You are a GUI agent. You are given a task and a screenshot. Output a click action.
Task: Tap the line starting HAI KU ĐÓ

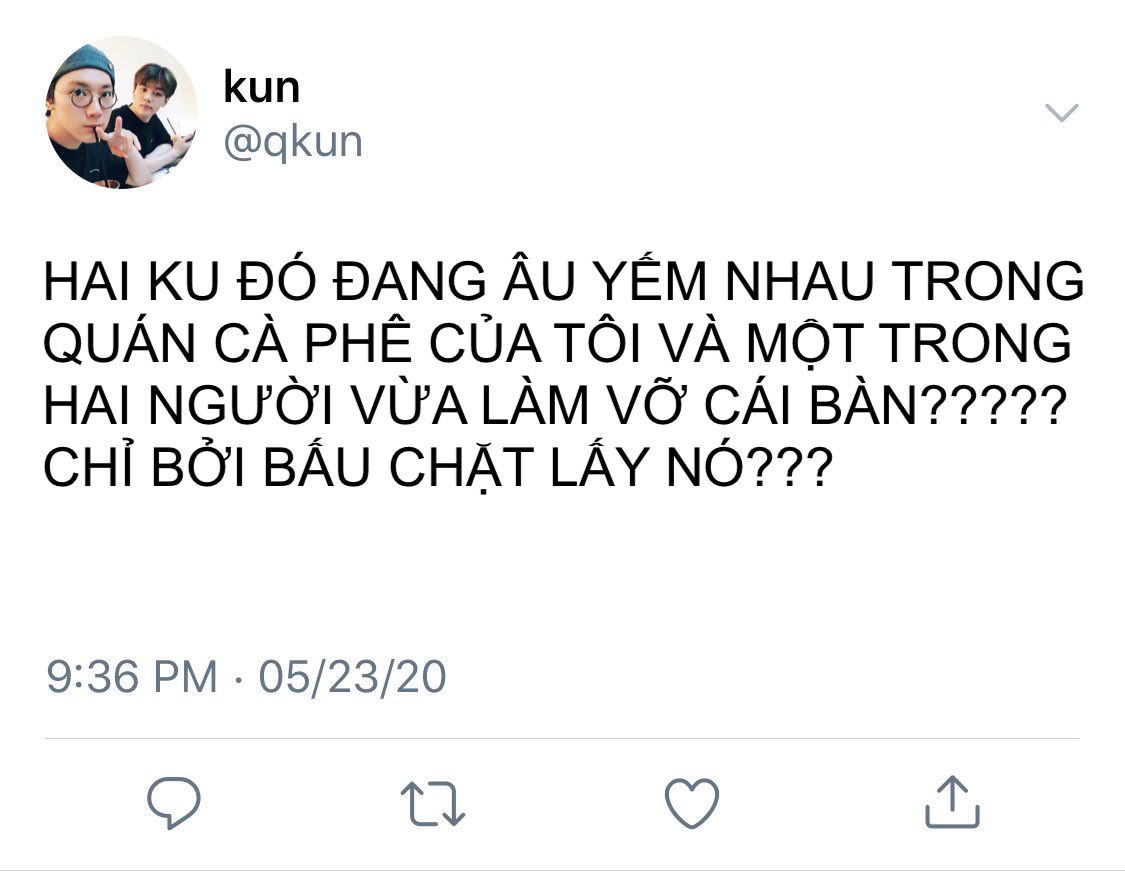pyautogui.click(x=563, y=280)
